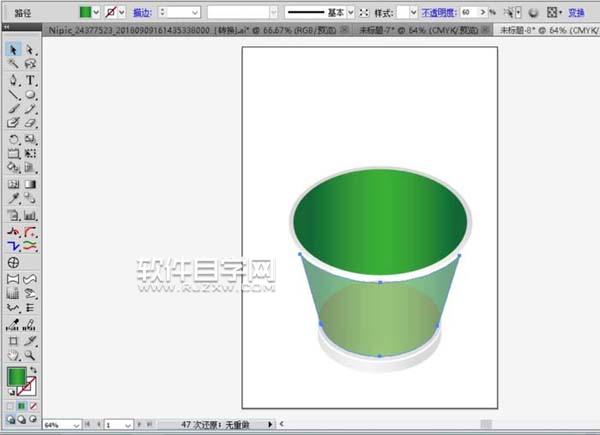
Task: Select the Gradient tool
Action: coord(30,184)
